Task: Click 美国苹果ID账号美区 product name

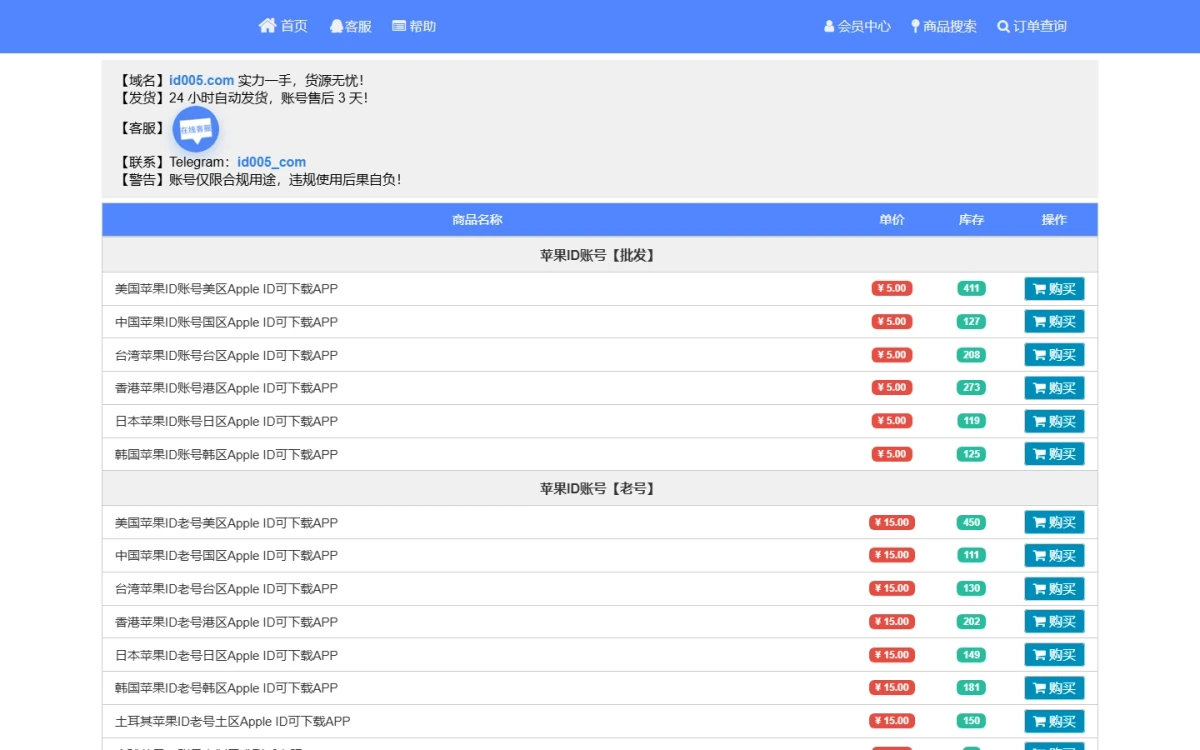Action: [x=226, y=289]
